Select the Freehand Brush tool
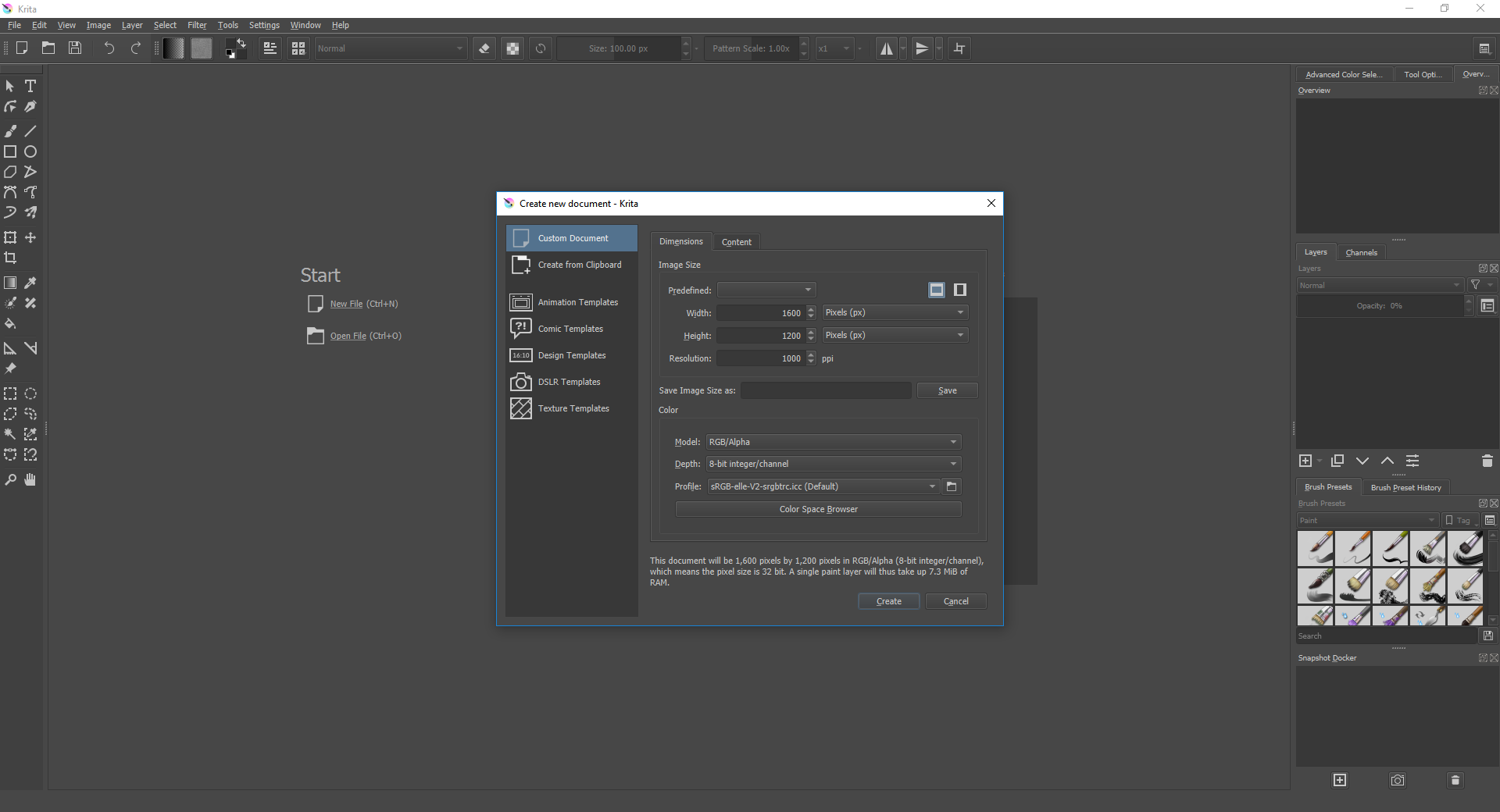This screenshot has height=812, width=1500. tap(10, 131)
